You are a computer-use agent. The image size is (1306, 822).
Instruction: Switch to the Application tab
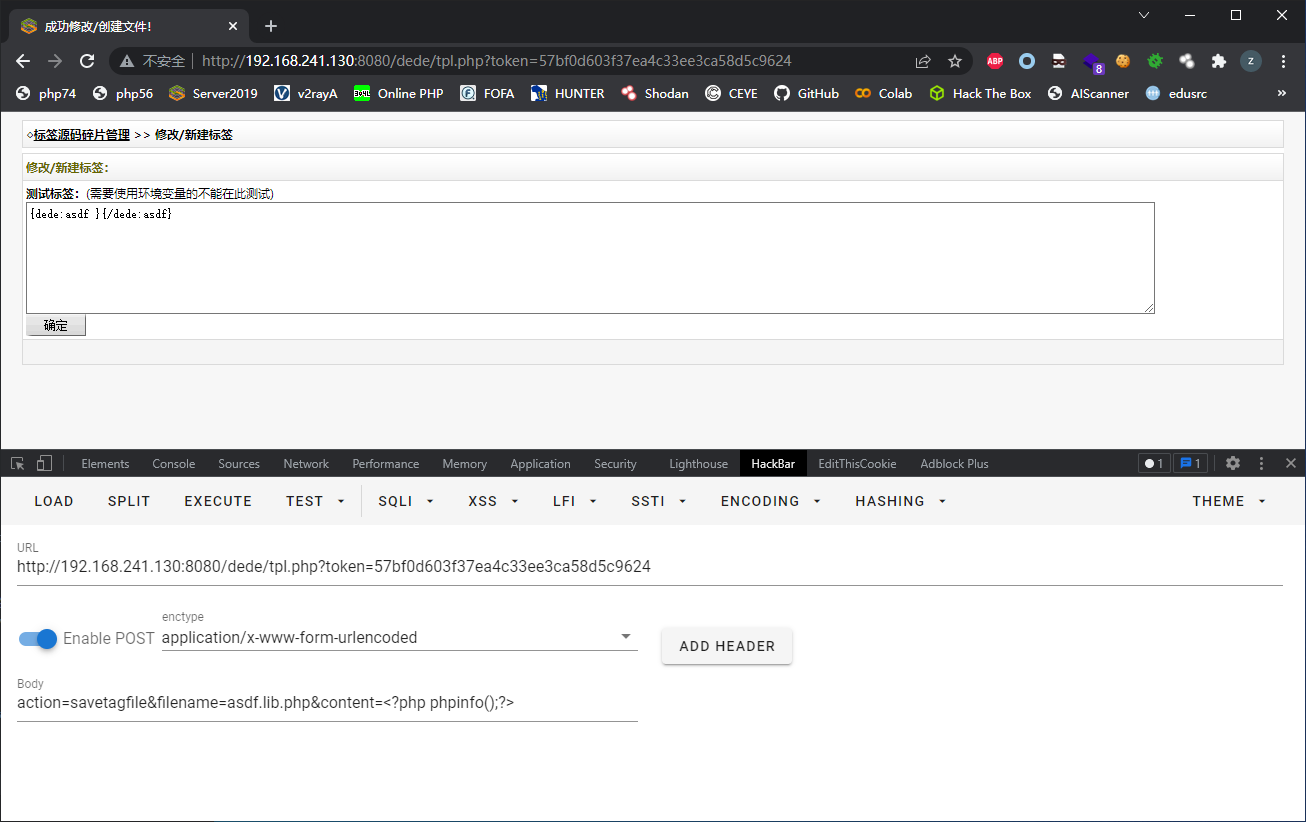(540, 464)
